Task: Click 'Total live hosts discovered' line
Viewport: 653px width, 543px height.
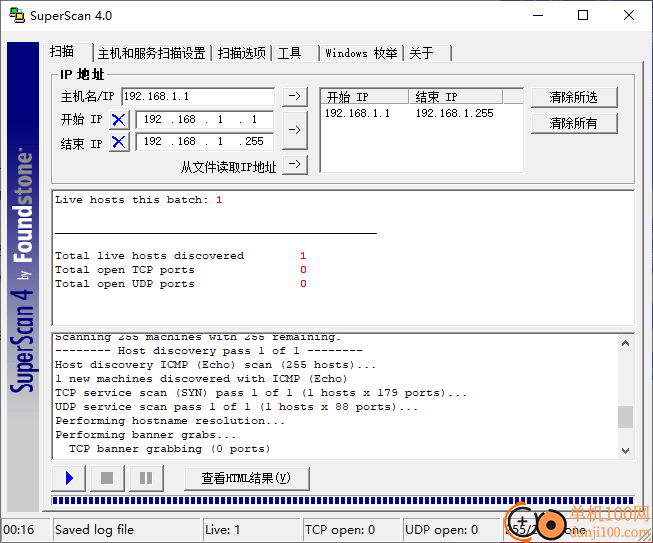Action: click(x=181, y=256)
